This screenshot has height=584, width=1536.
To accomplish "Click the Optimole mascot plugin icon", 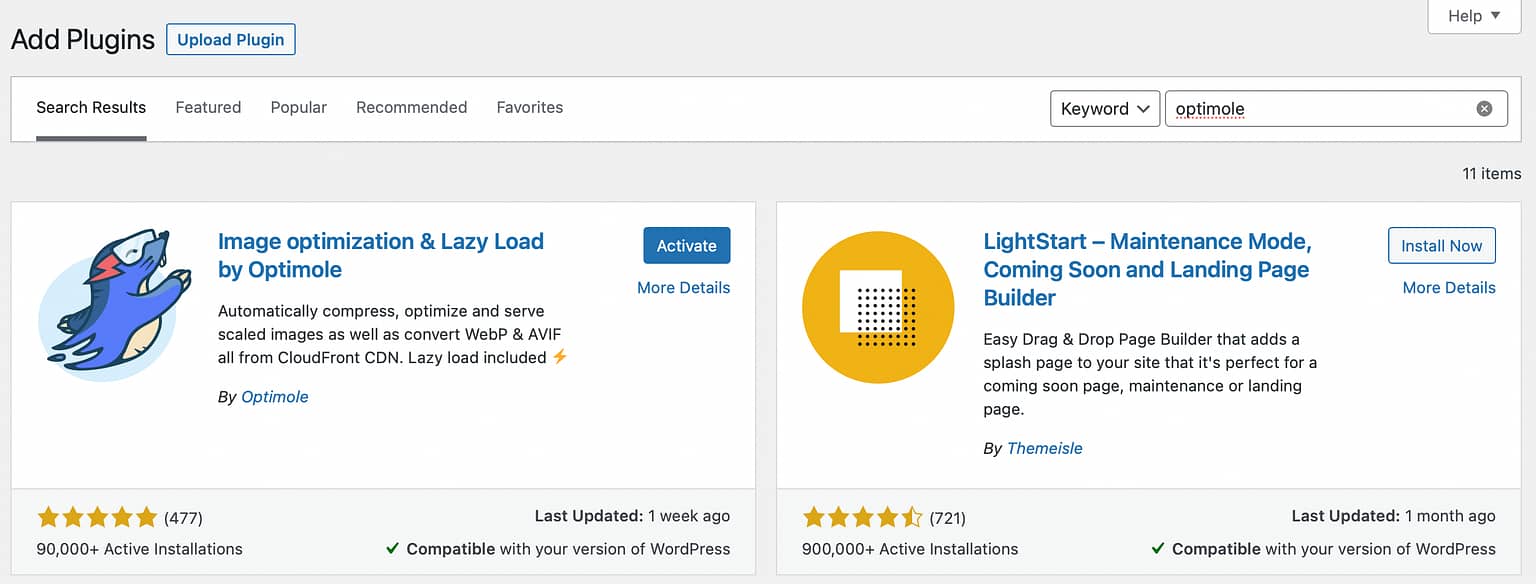I will coord(114,304).
